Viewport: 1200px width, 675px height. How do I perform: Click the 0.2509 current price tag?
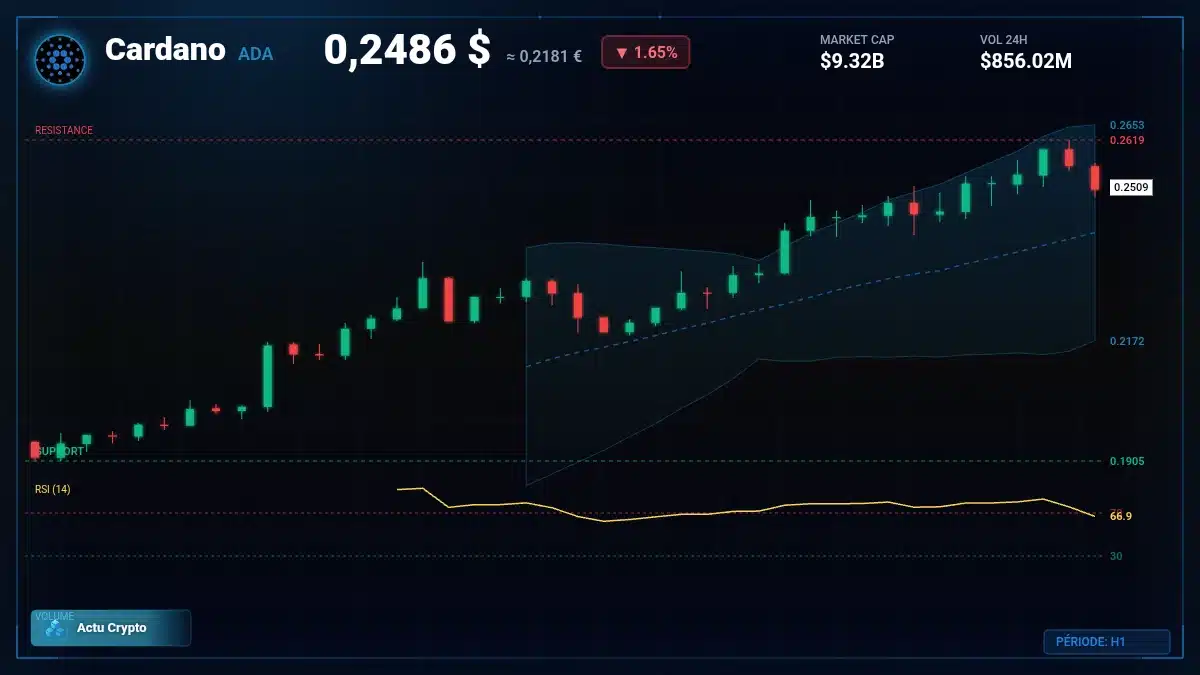click(1132, 187)
